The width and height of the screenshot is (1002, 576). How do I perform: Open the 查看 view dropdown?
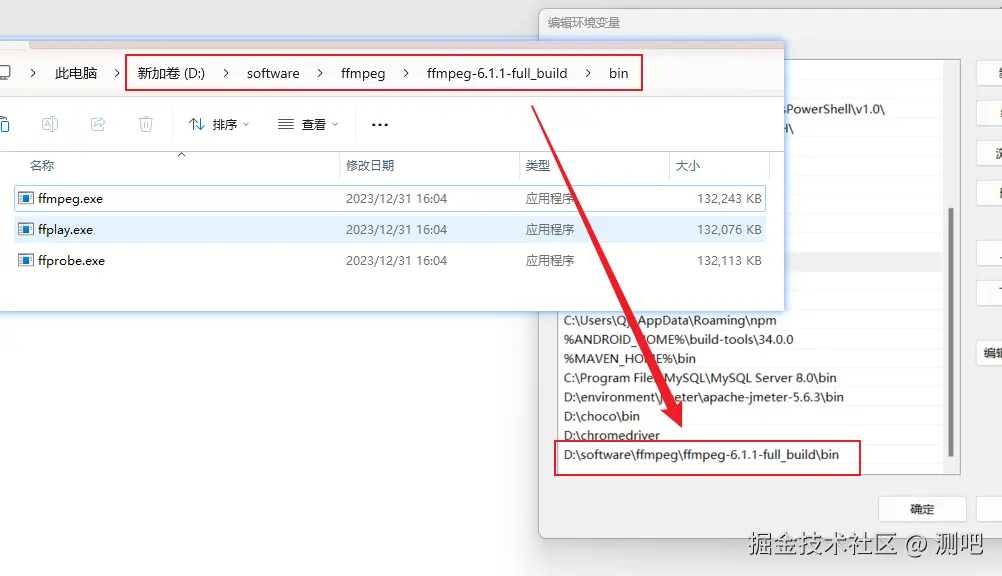(307, 124)
